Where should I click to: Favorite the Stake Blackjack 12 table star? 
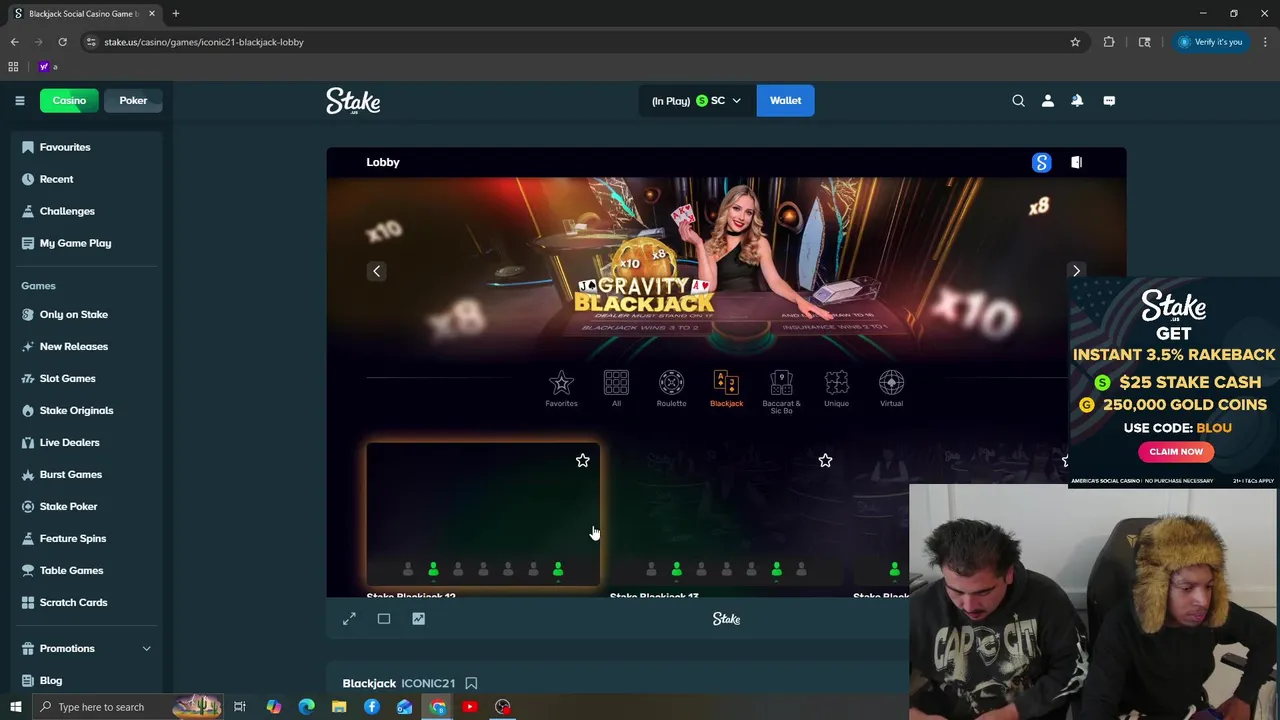(583, 461)
